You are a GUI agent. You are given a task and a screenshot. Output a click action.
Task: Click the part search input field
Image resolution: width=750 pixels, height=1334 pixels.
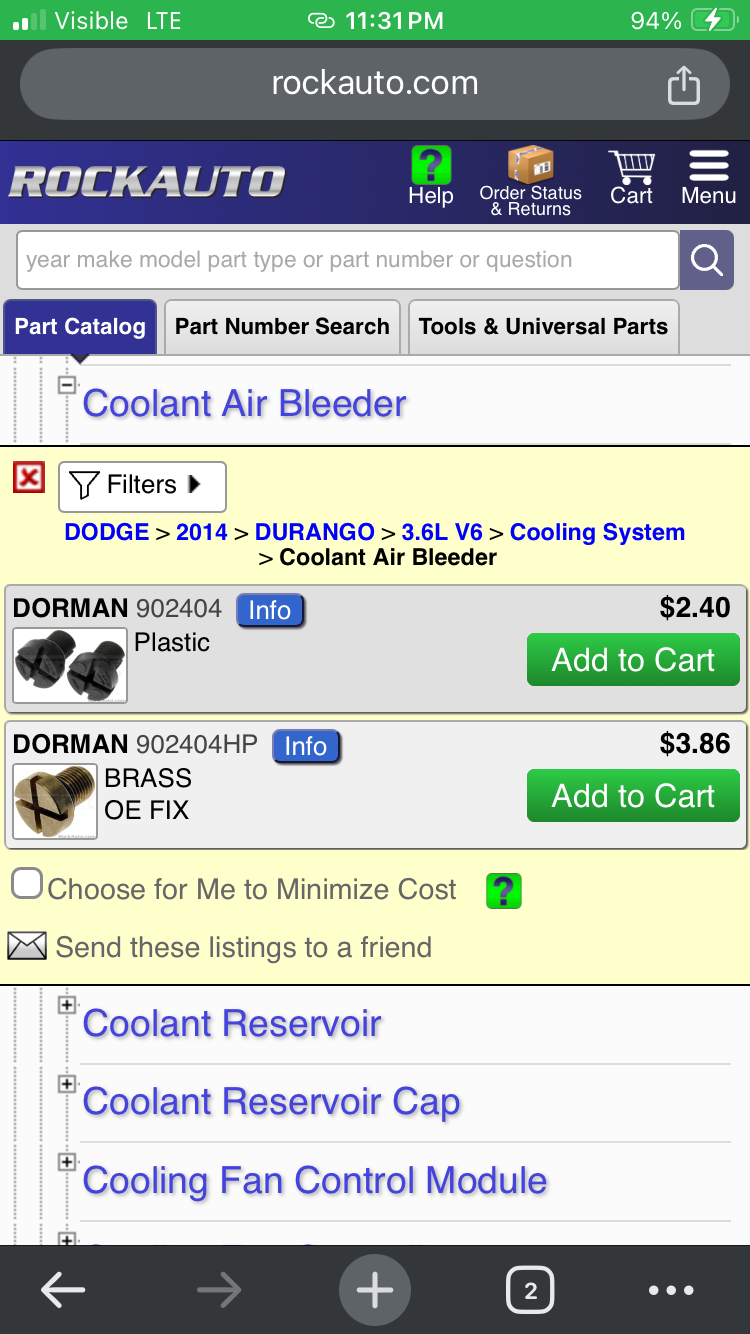pos(348,260)
